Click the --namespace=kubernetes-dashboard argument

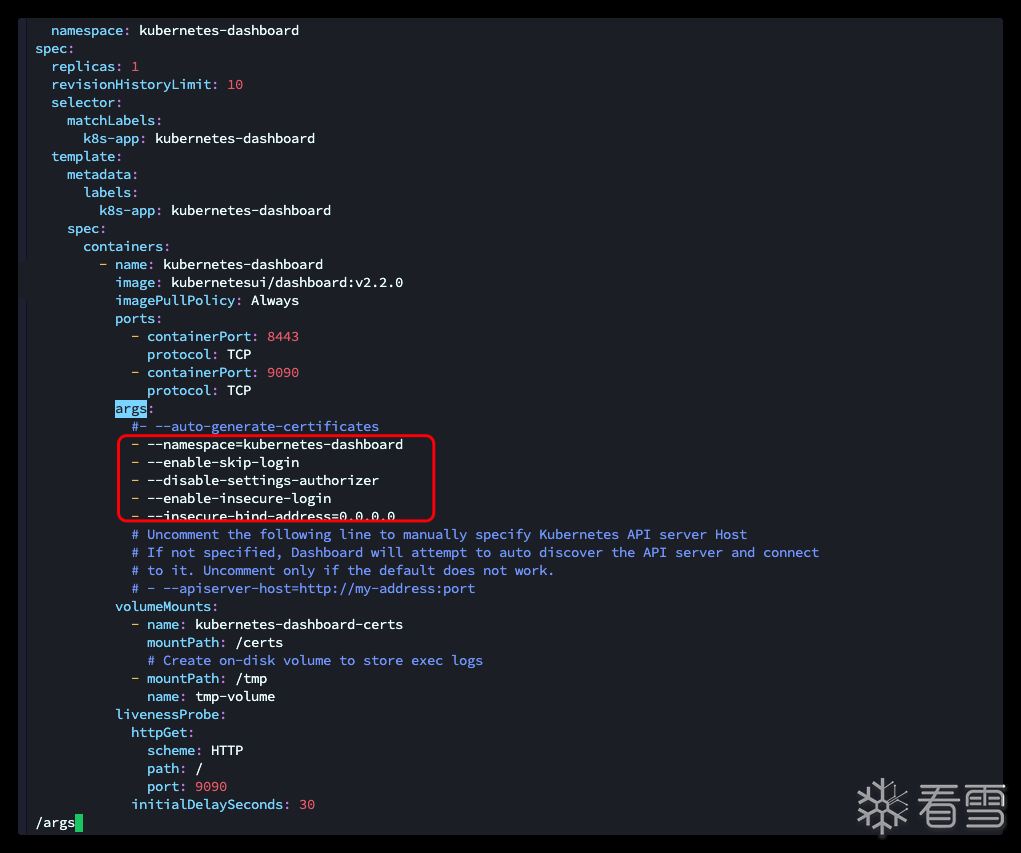tap(274, 444)
